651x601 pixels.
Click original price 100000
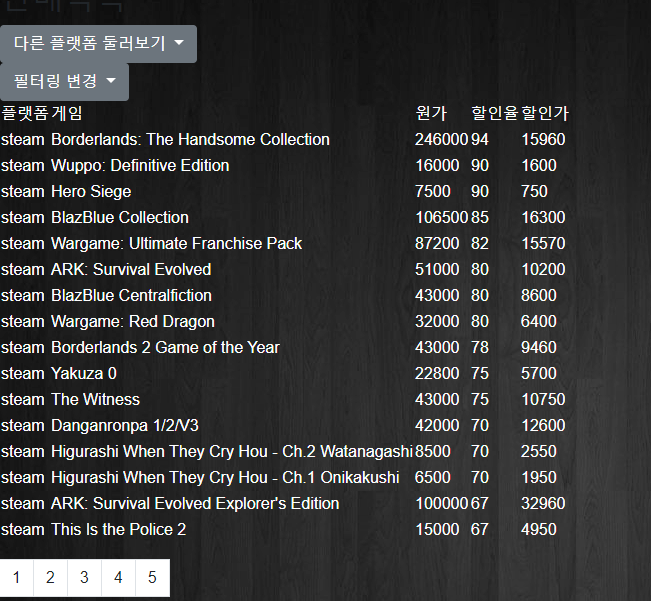tap(441, 504)
